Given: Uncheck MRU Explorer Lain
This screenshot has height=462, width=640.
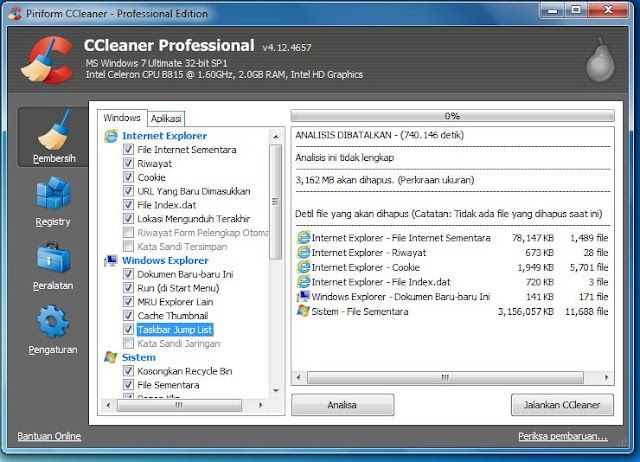Looking at the screenshot, I should (x=128, y=302).
